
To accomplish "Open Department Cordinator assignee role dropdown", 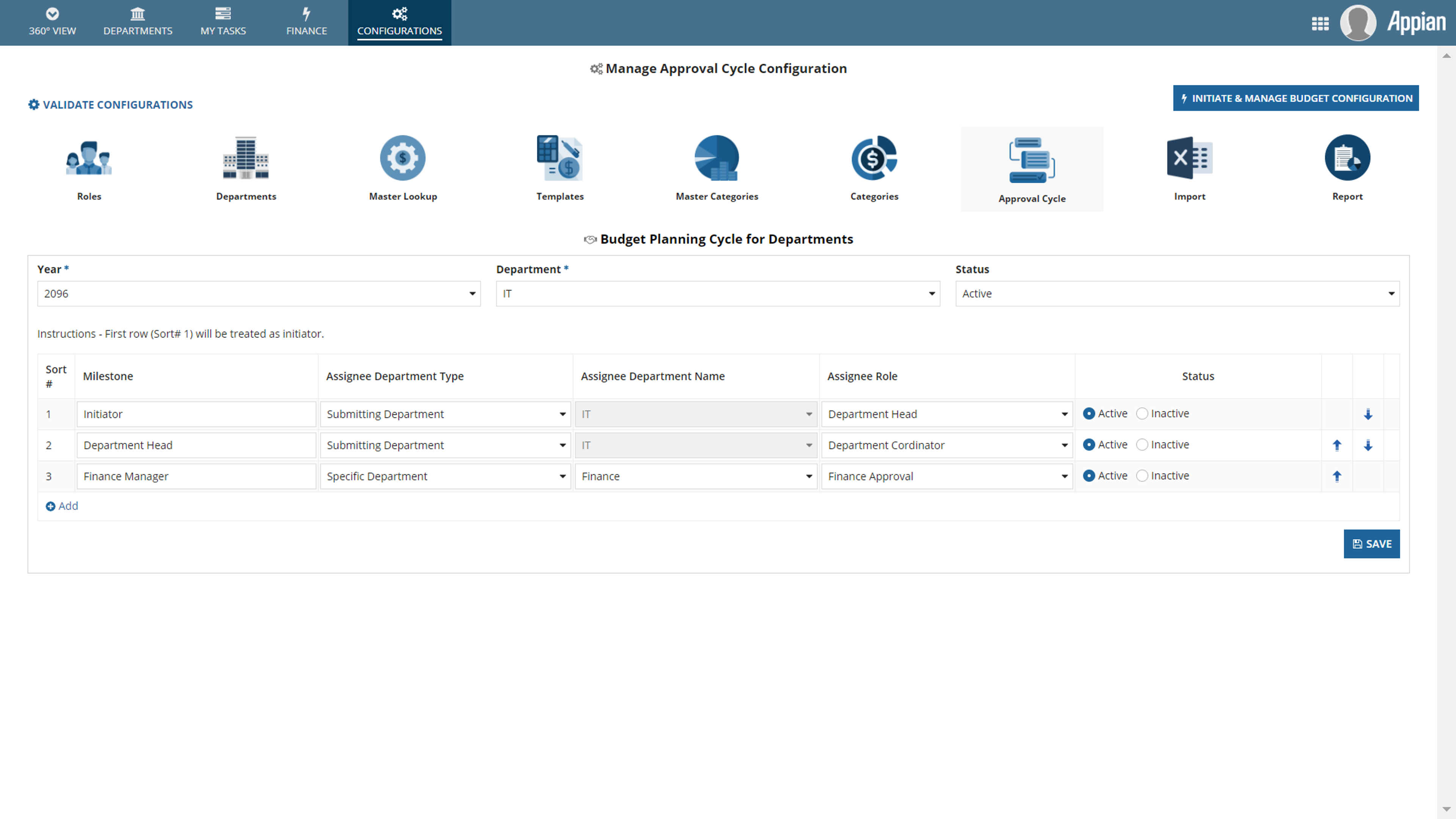I will click(x=947, y=446).
